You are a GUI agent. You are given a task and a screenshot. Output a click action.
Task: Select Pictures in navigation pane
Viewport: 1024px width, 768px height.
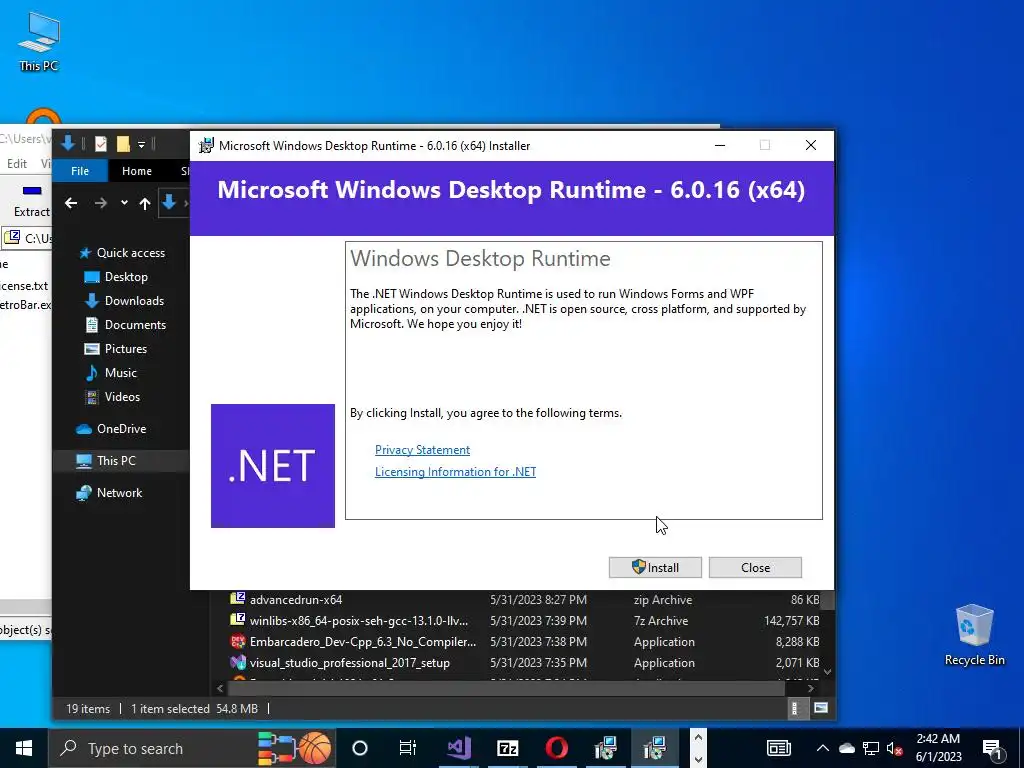(125, 349)
